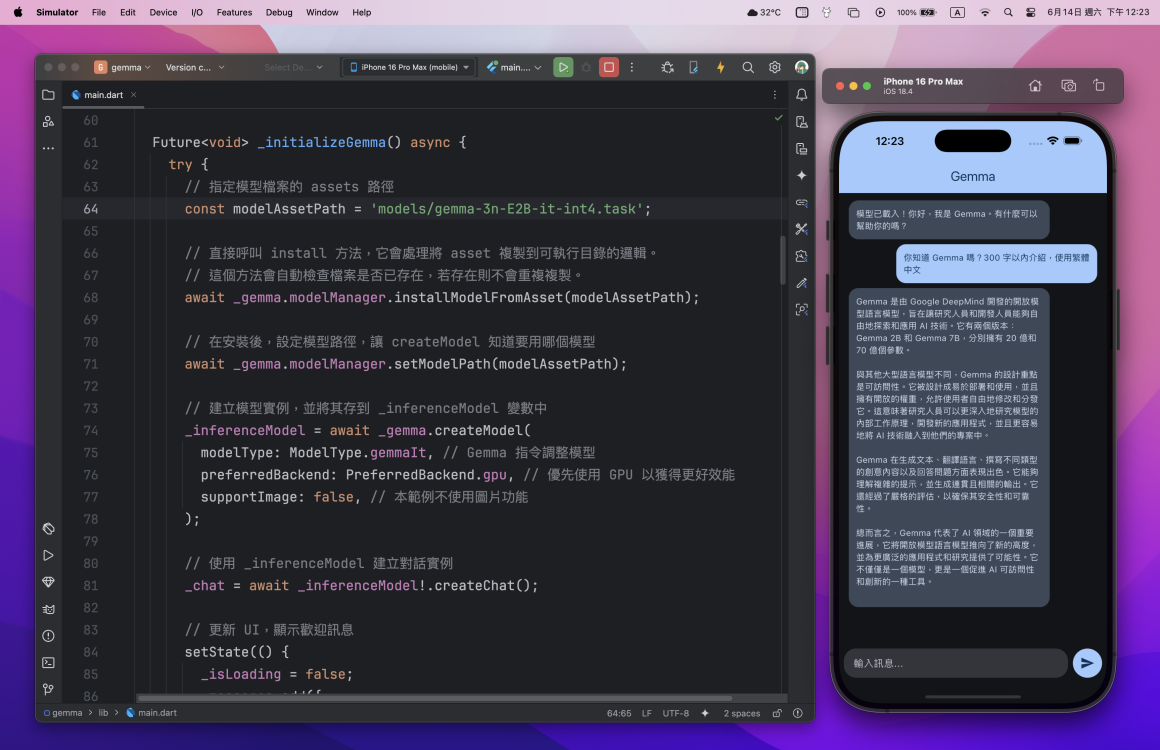Screen dimensions: 1160x750
Task: Stop the running app with red button
Action: coord(609,67)
